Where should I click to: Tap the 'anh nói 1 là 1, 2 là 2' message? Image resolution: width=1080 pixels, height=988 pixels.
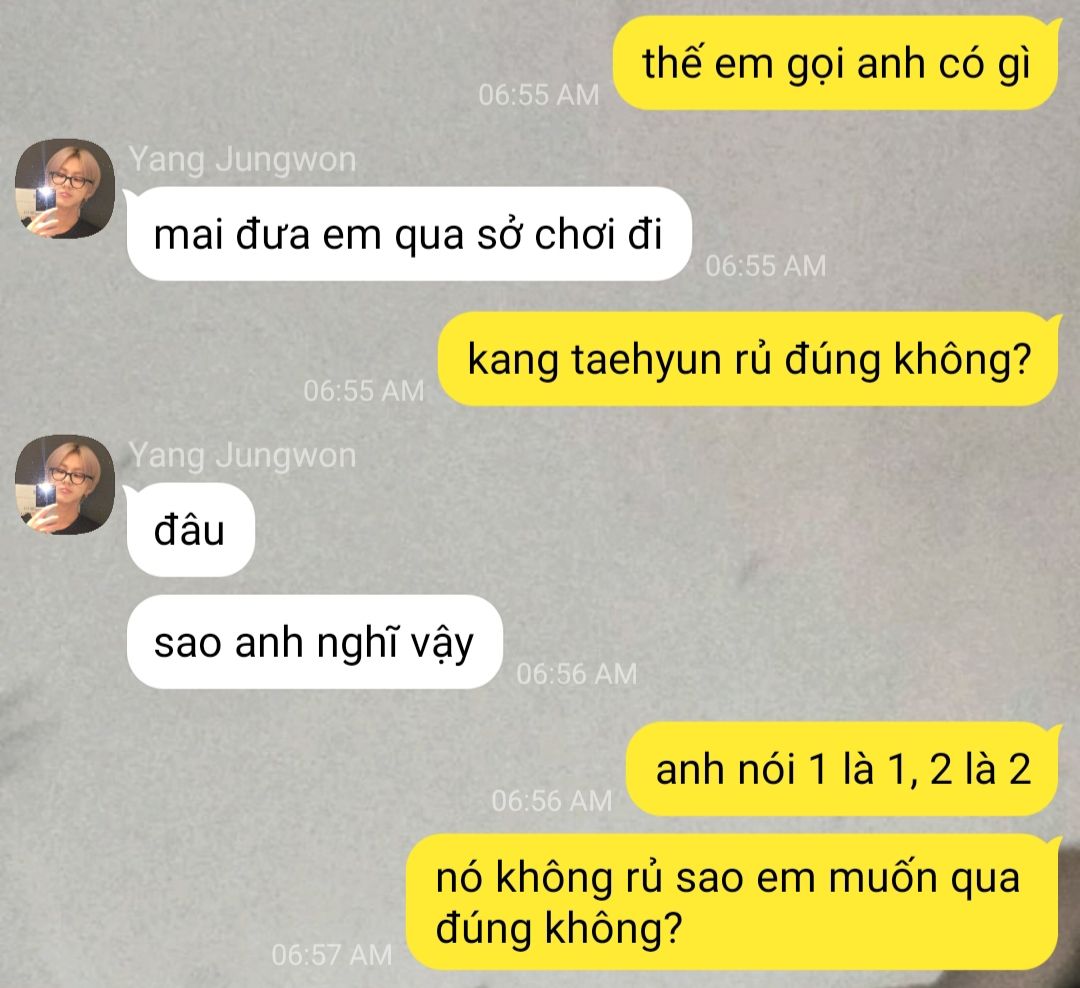tap(842, 769)
